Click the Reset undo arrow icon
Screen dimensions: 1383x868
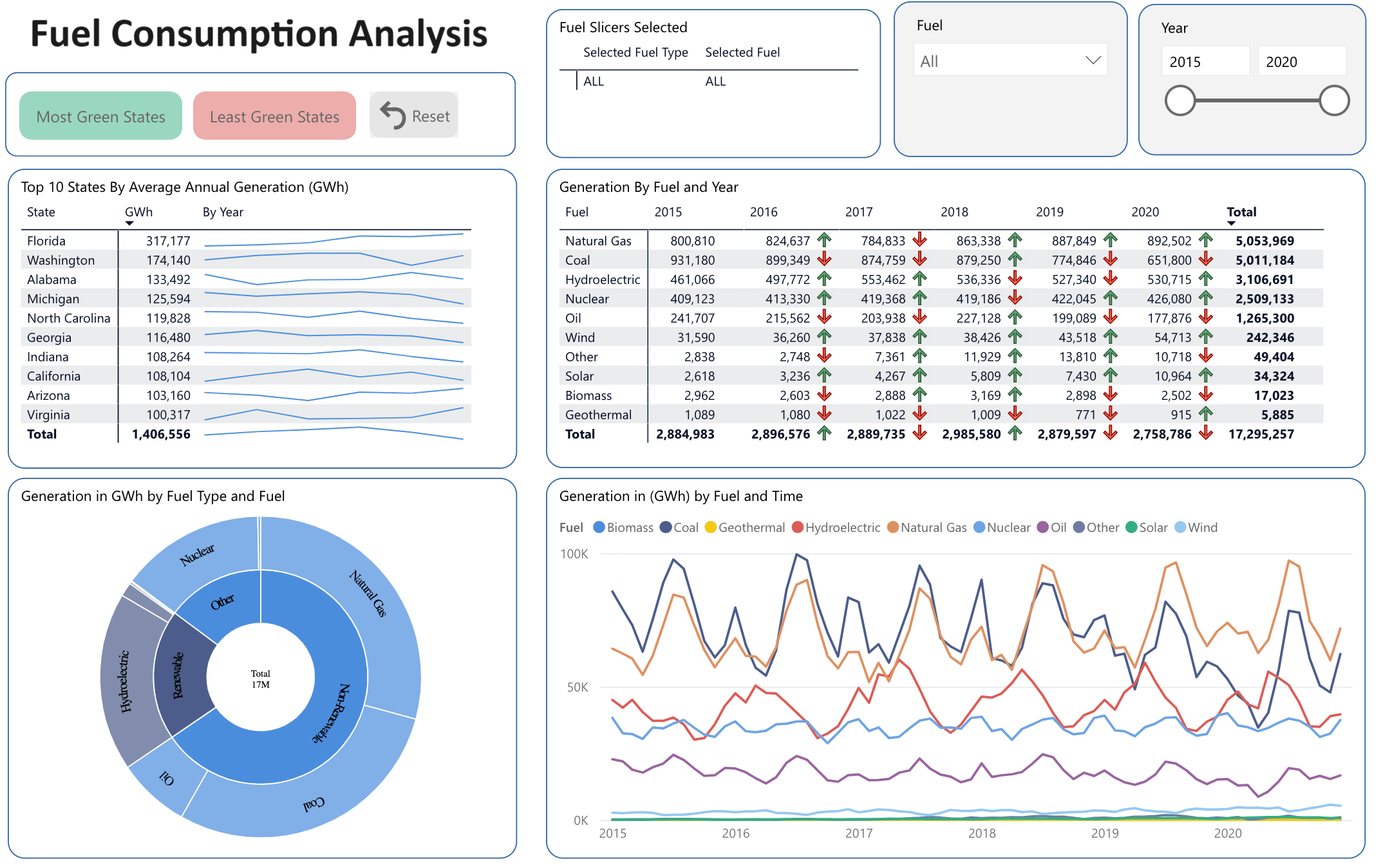coord(391,115)
